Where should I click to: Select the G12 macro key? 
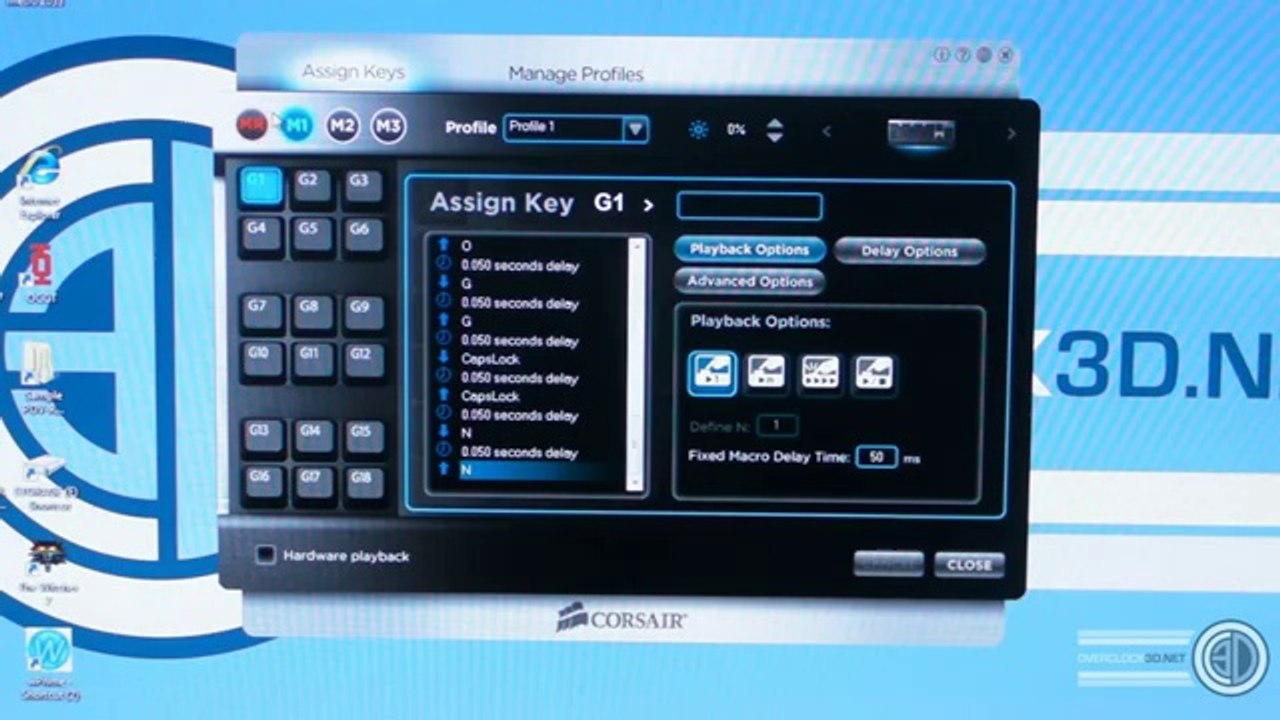click(362, 360)
